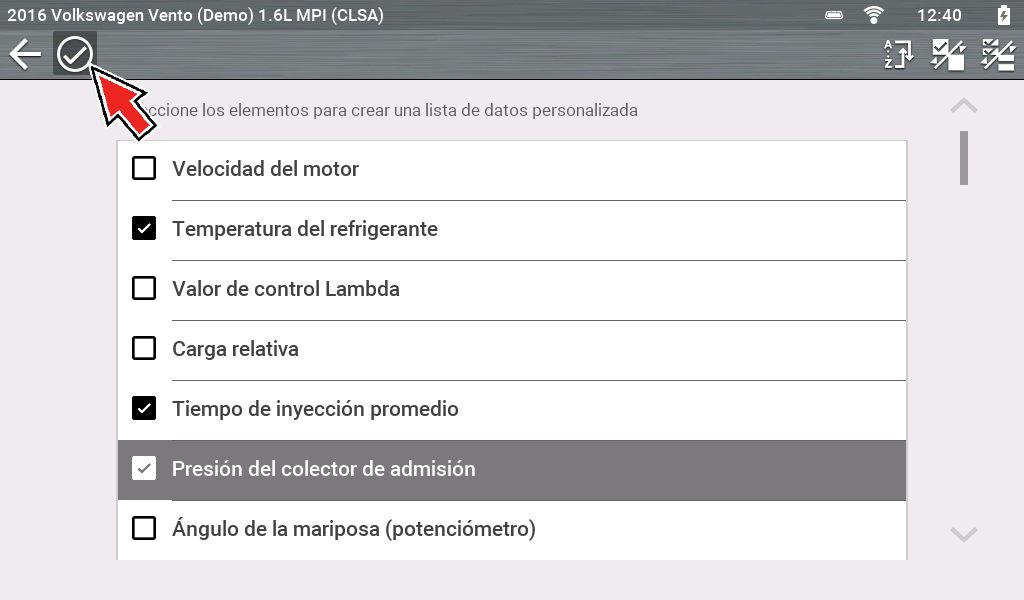Check the Velocidad del motor checkbox

tap(145, 169)
